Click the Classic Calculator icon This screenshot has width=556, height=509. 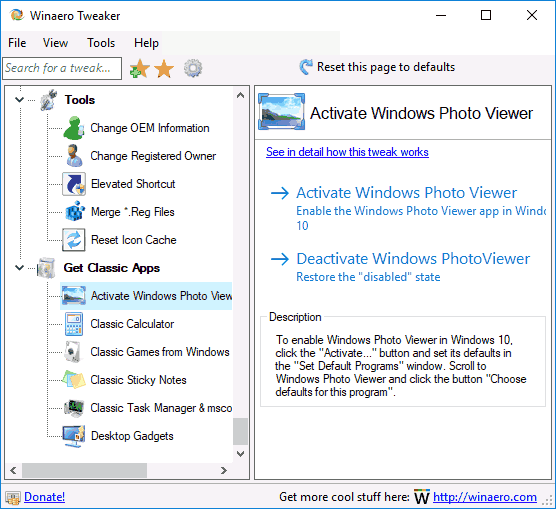coord(74,324)
